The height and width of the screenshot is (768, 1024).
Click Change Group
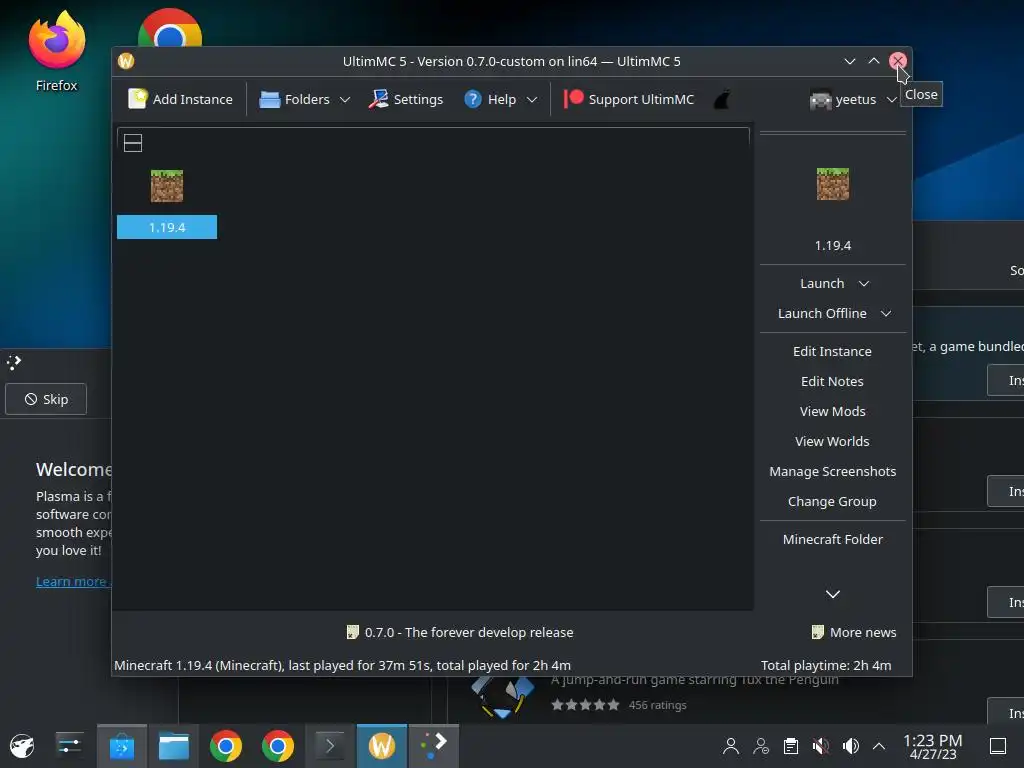pos(833,502)
